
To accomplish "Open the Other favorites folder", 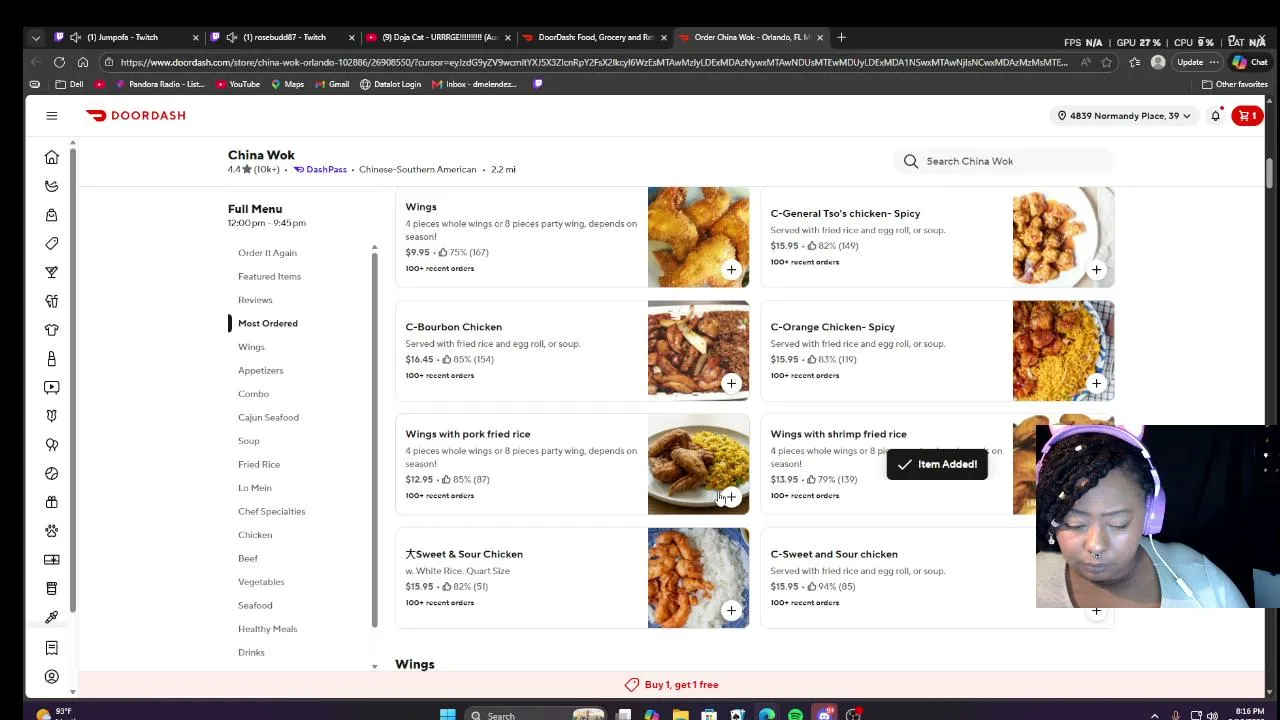I will pyautogui.click(x=1235, y=84).
